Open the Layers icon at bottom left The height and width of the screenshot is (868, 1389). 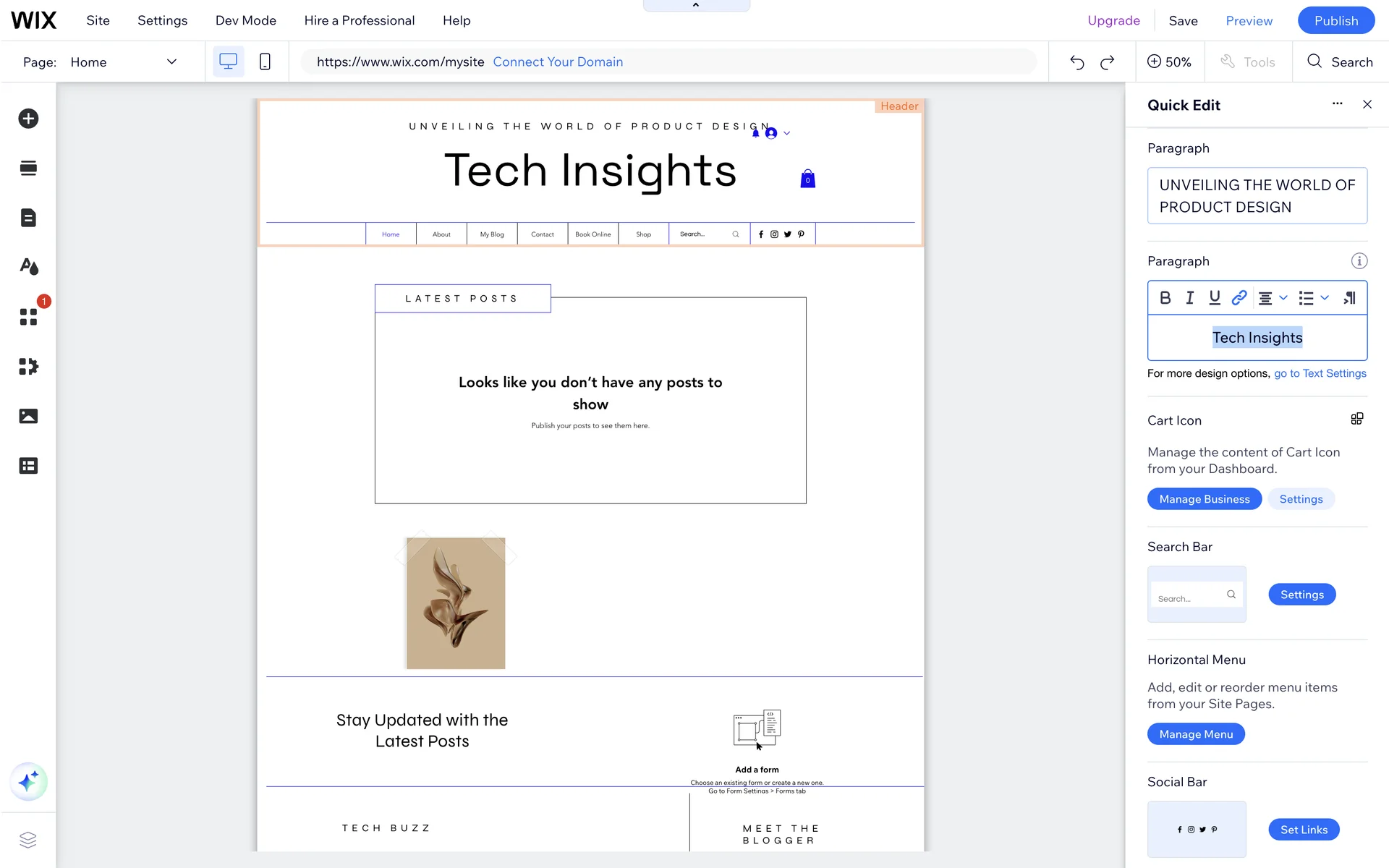click(x=28, y=840)
